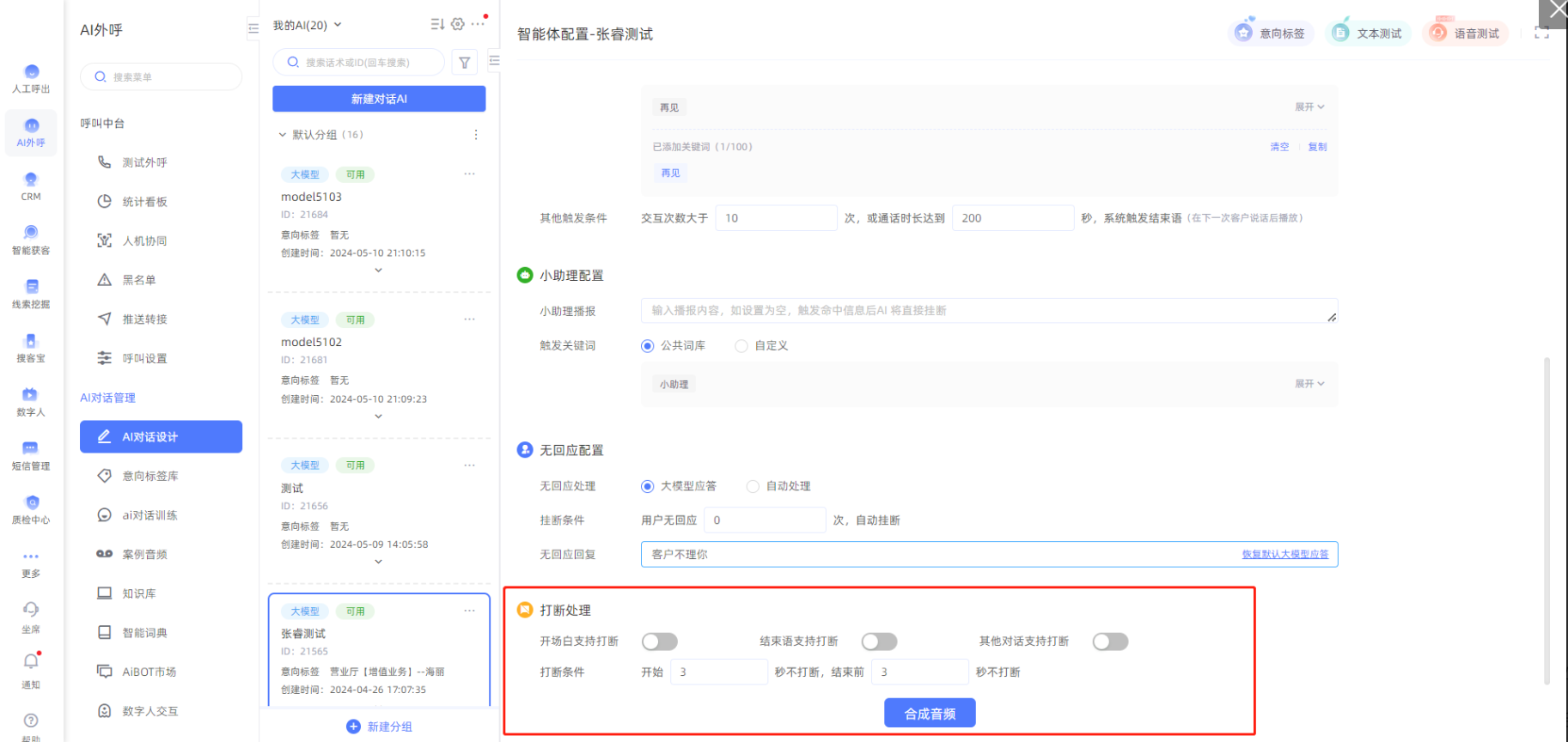Viewport: 1568px width, 742px height.
Task: Collapse the 默认分组 group
Action: pos(282,135)
